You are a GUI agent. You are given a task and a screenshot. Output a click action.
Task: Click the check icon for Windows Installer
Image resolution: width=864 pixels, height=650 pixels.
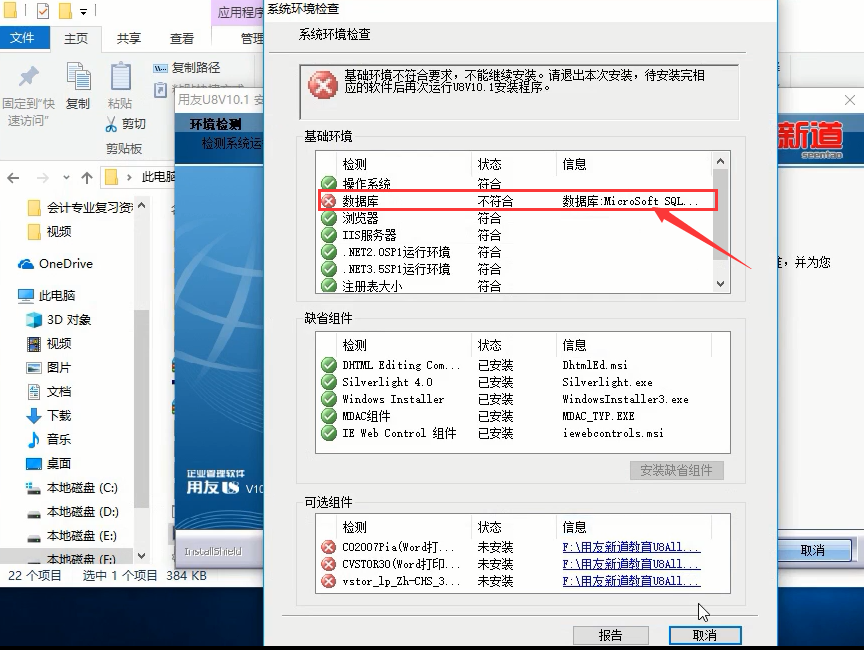[x=329, y=399]
